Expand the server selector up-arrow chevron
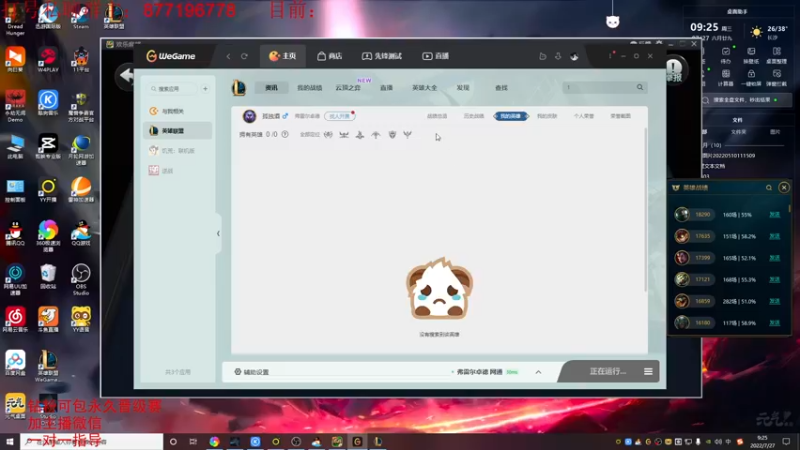The width and height of the screenshot is (800, 450). tap(538, 372)
